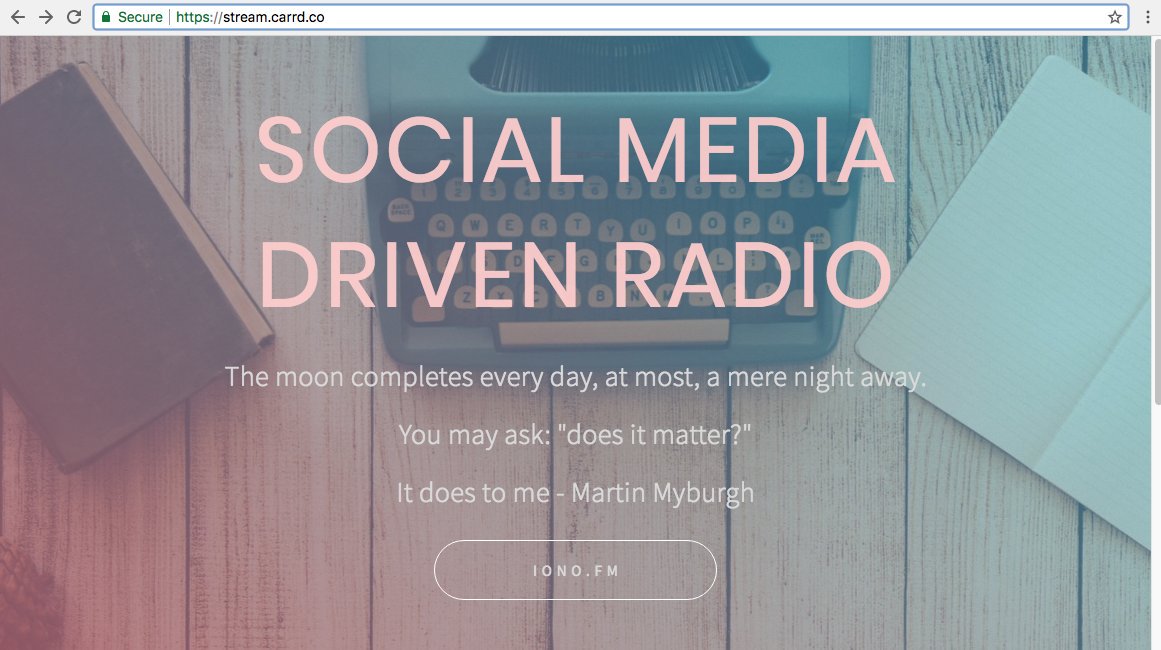Open the IONO.FM streaming link
The height and width of the screenshot is (650, 1161).
[x=576, y=570]
